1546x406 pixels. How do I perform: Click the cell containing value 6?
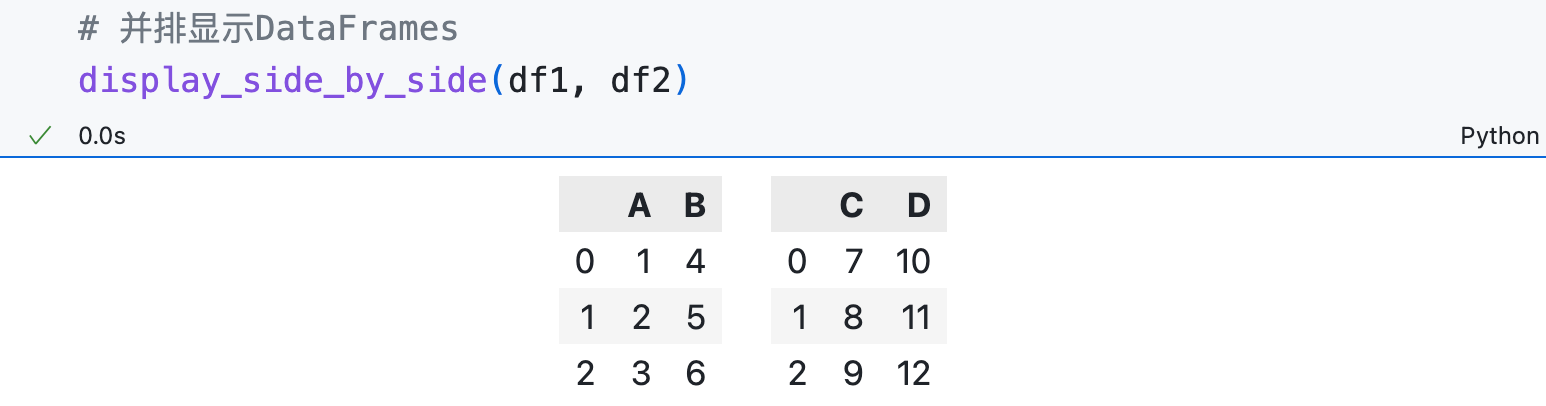695,374
